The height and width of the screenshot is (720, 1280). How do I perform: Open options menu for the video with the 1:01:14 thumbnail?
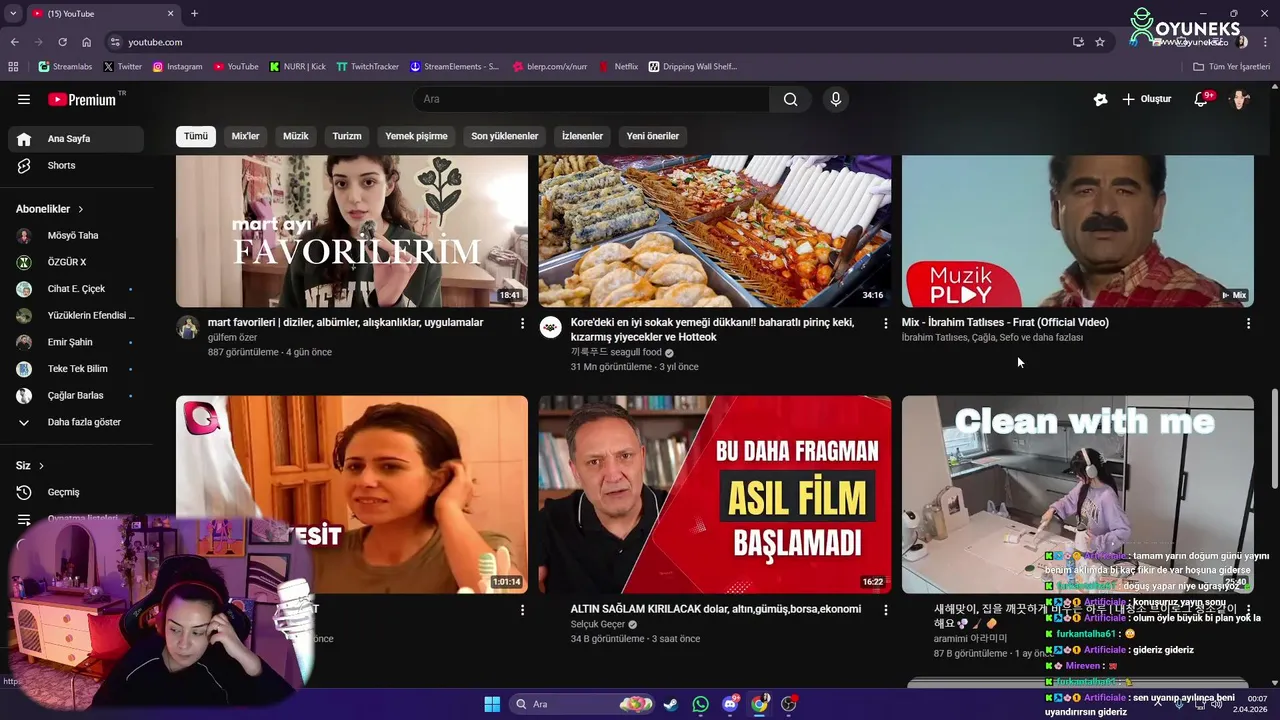click(x=522, y=610)
